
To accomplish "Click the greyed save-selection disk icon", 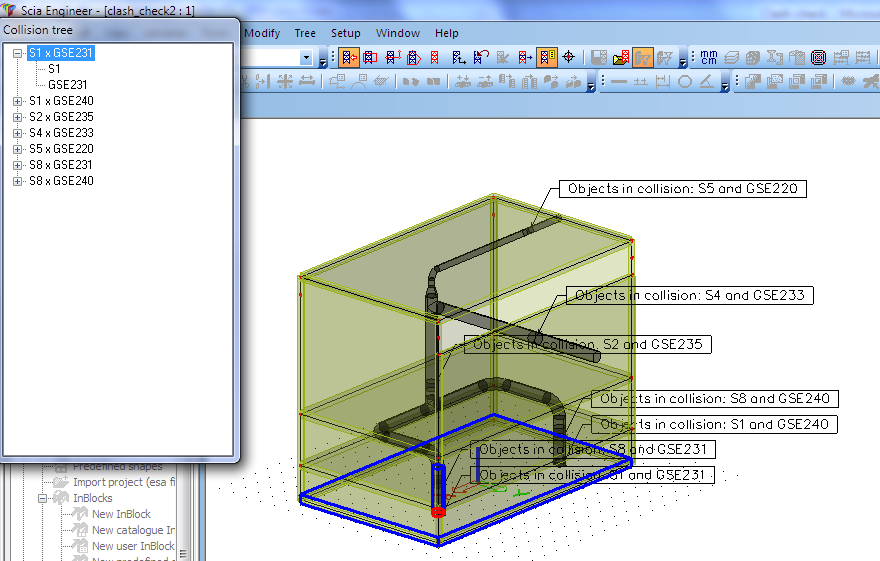I will 599,57.
